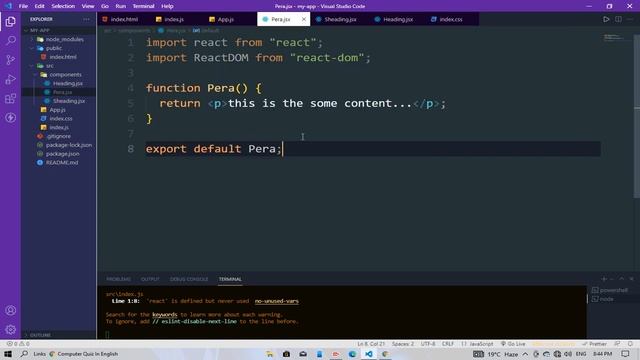Screen dimensions: 640x360
Task: Click the CRLF end-of-line indicator
Action: [x=448, y=344]
